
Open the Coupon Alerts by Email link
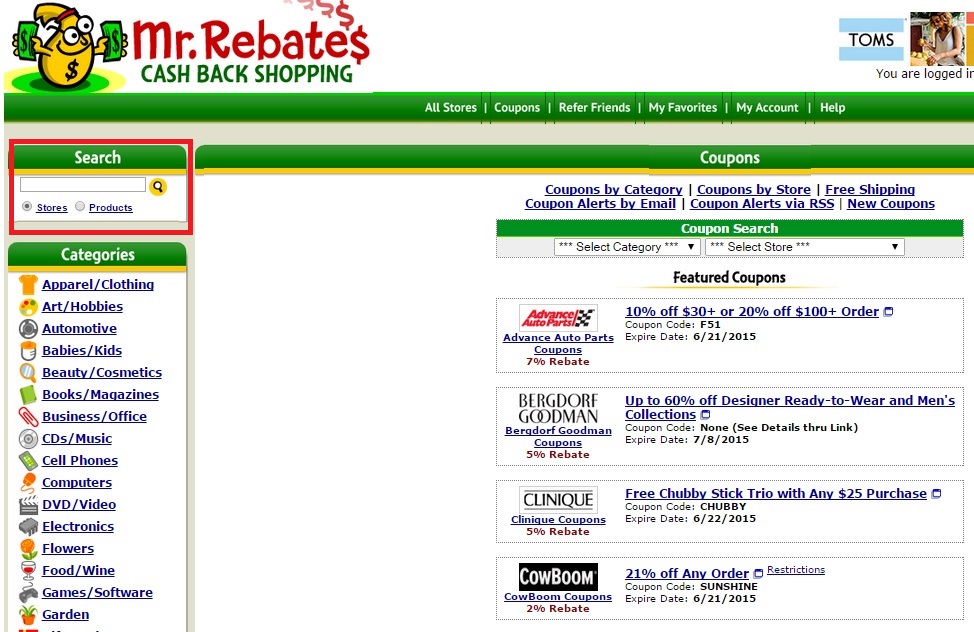pos(600,204)
